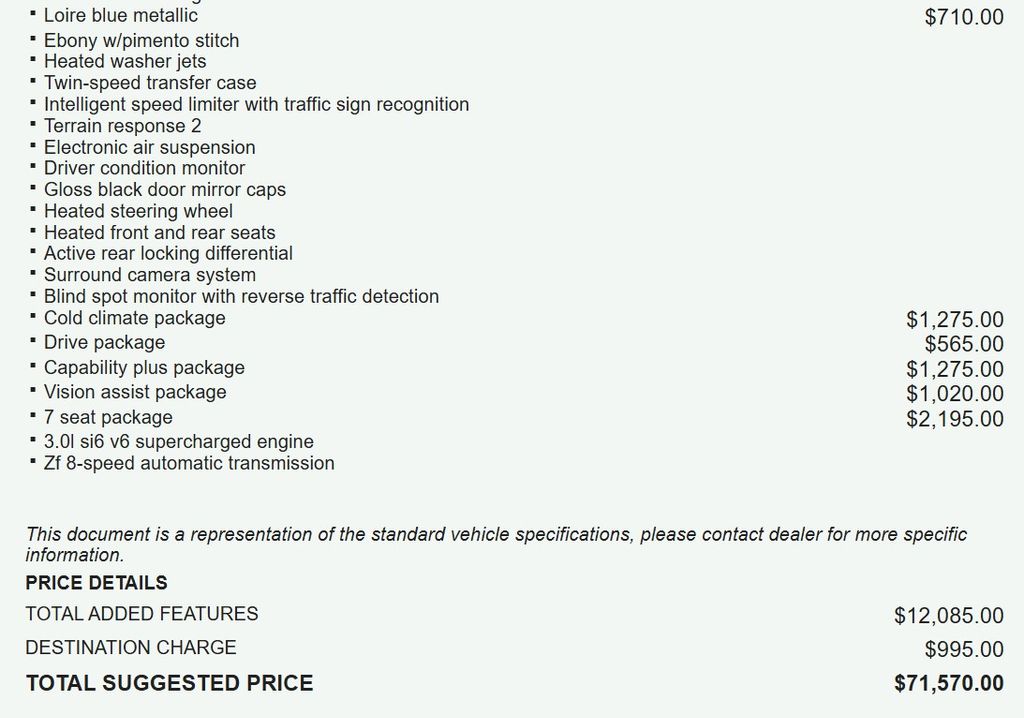1024x718 pixels.
Task: Click the Surround camera system entry
Action: [149, 275]
